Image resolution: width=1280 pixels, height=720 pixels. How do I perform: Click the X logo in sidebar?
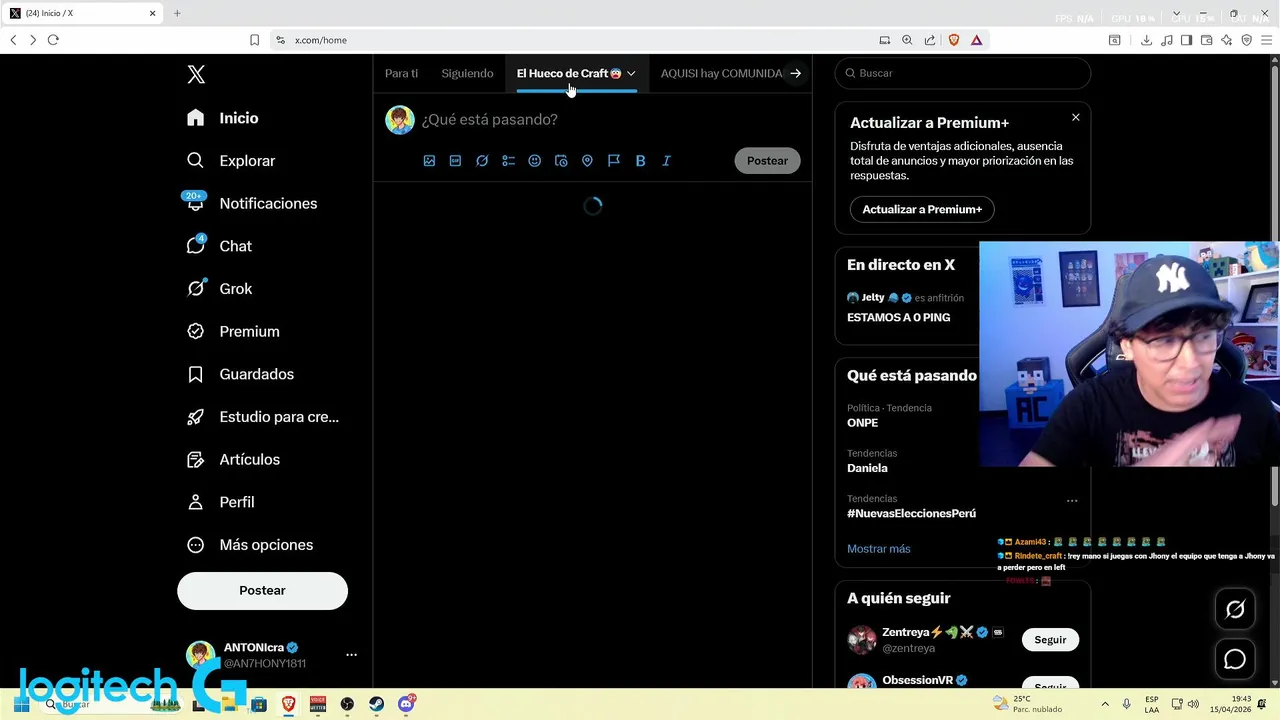pos(196,74)
